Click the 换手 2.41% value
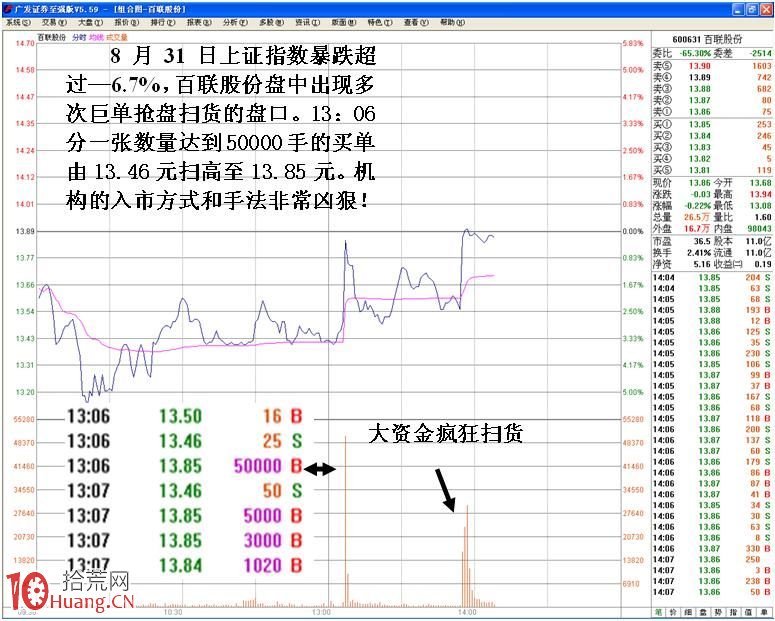 tap(698, 253)
